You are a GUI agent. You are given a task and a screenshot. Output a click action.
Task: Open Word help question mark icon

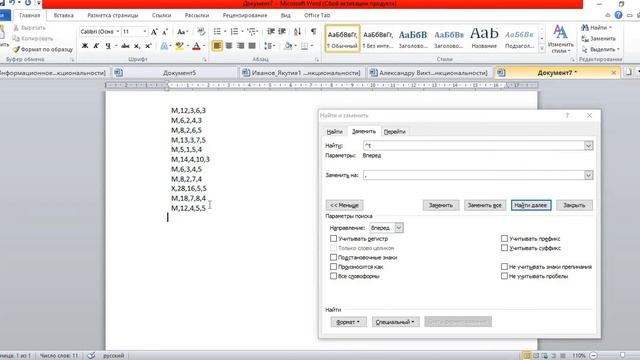click(618, 15)
